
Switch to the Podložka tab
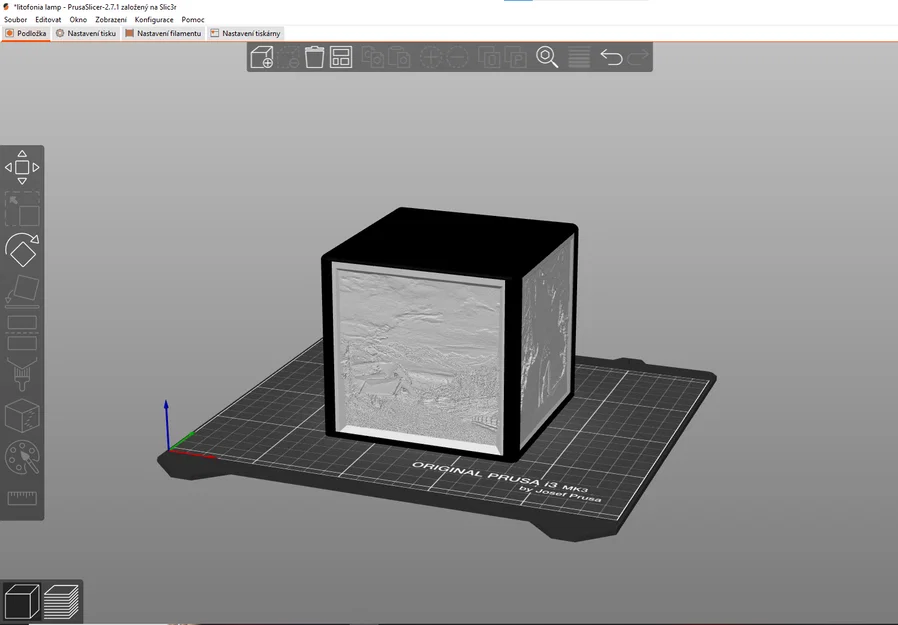coord(26,33)
